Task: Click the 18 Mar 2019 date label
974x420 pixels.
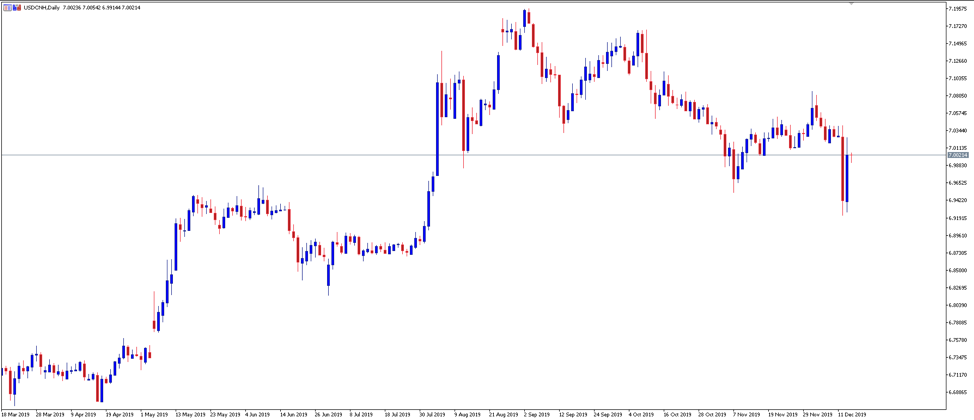Action: (15, 414)
